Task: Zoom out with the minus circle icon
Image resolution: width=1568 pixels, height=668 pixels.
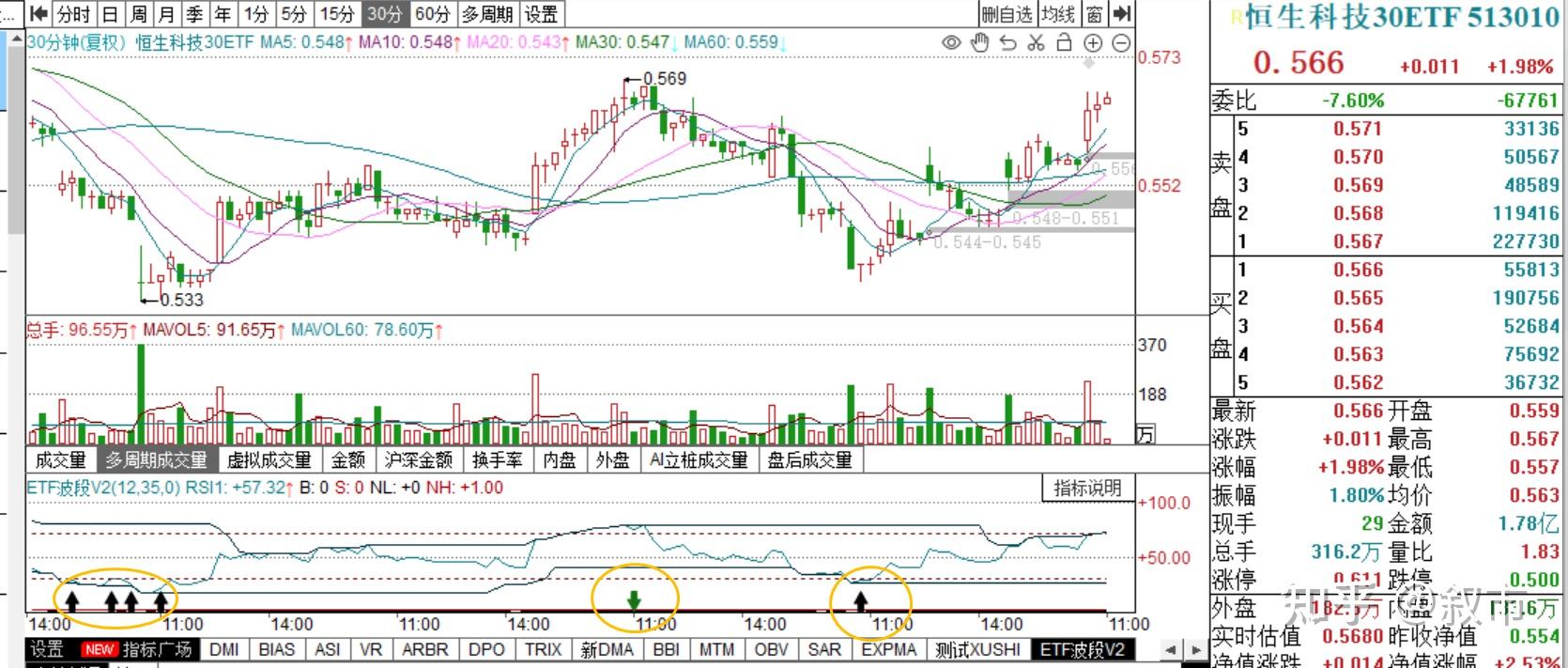Action: click(x=1121, y=43)
